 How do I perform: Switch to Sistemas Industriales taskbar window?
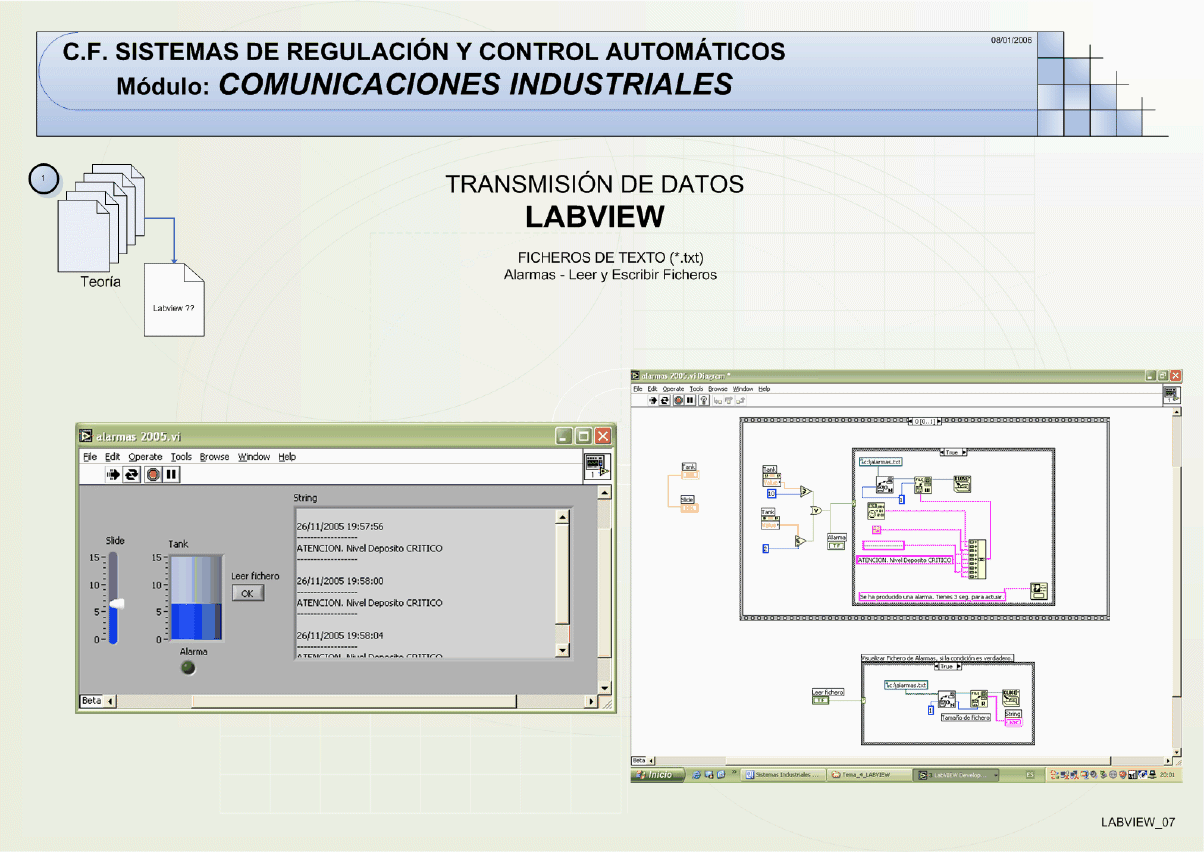(781, 775)
